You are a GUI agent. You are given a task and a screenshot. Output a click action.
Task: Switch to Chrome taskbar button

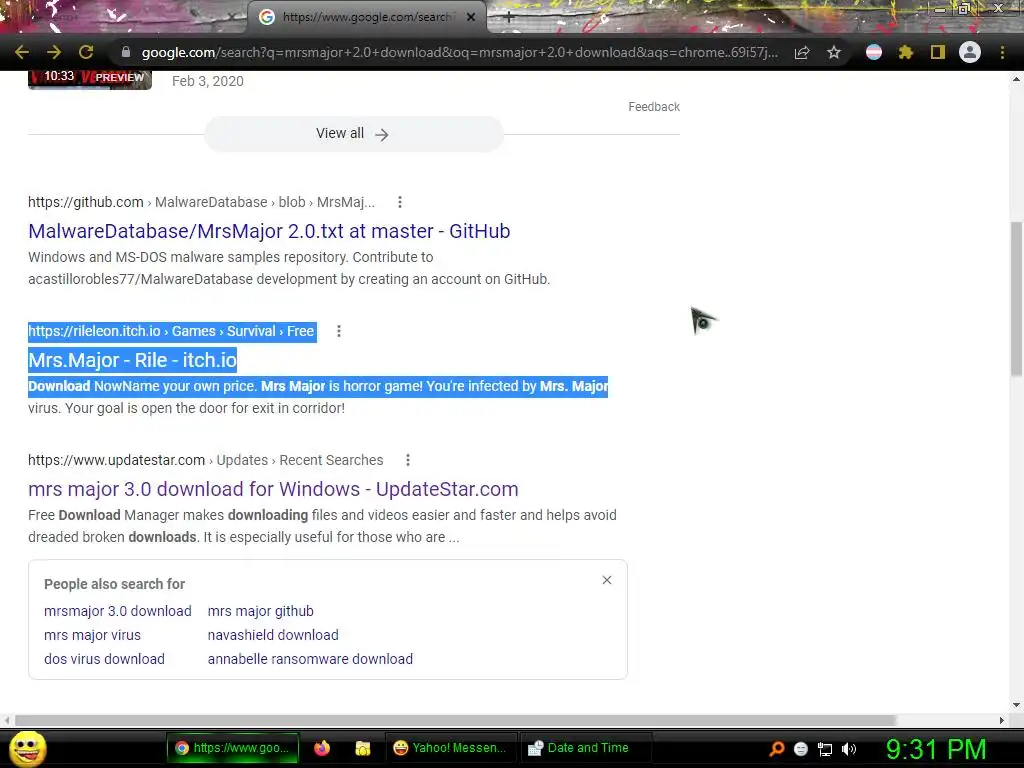(x=233, y=748)
